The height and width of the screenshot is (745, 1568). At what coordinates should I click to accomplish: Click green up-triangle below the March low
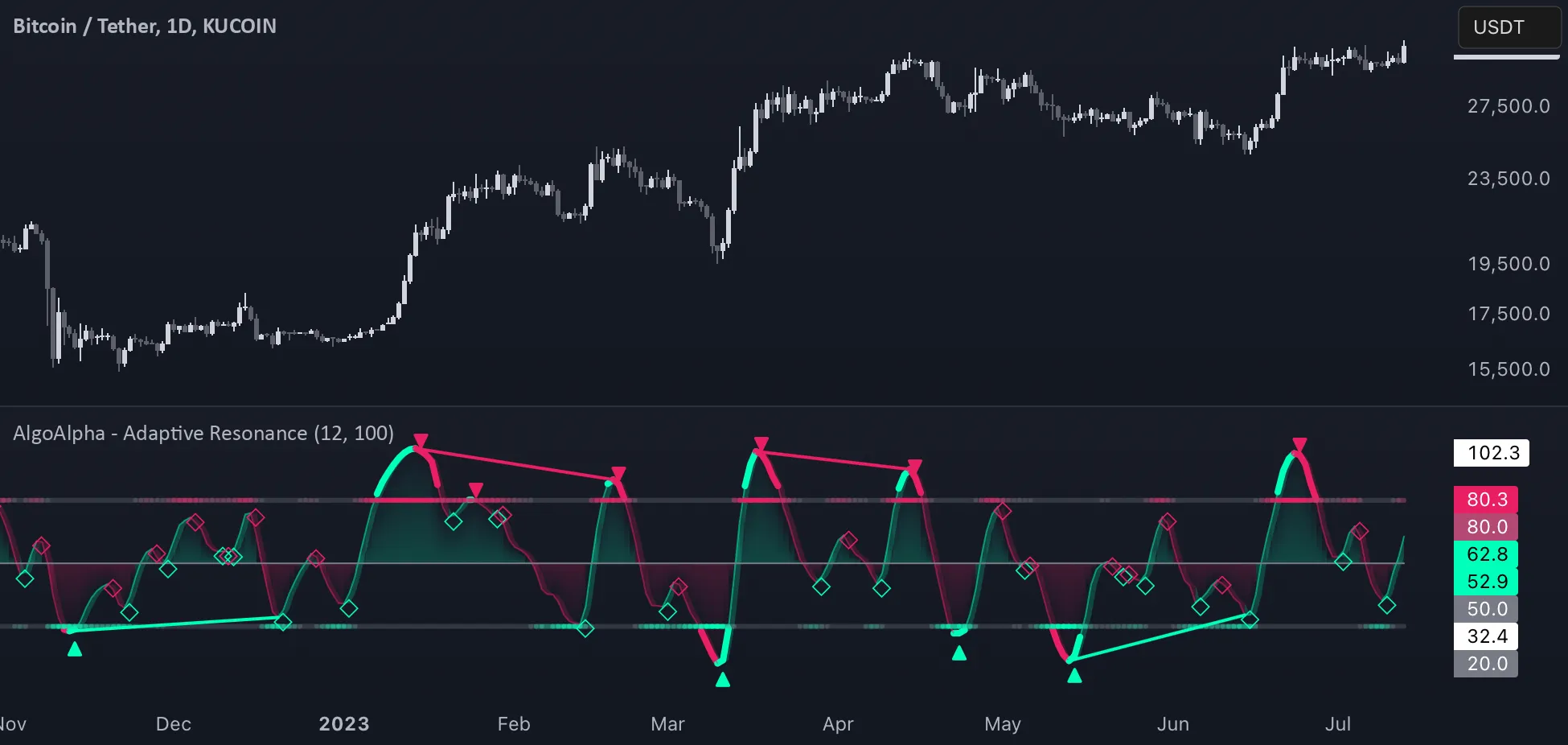[x=723, y=681]
